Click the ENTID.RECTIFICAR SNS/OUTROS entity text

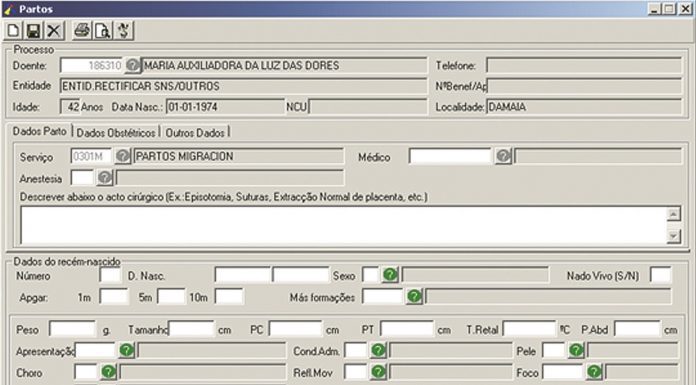(x=141, y=86)
